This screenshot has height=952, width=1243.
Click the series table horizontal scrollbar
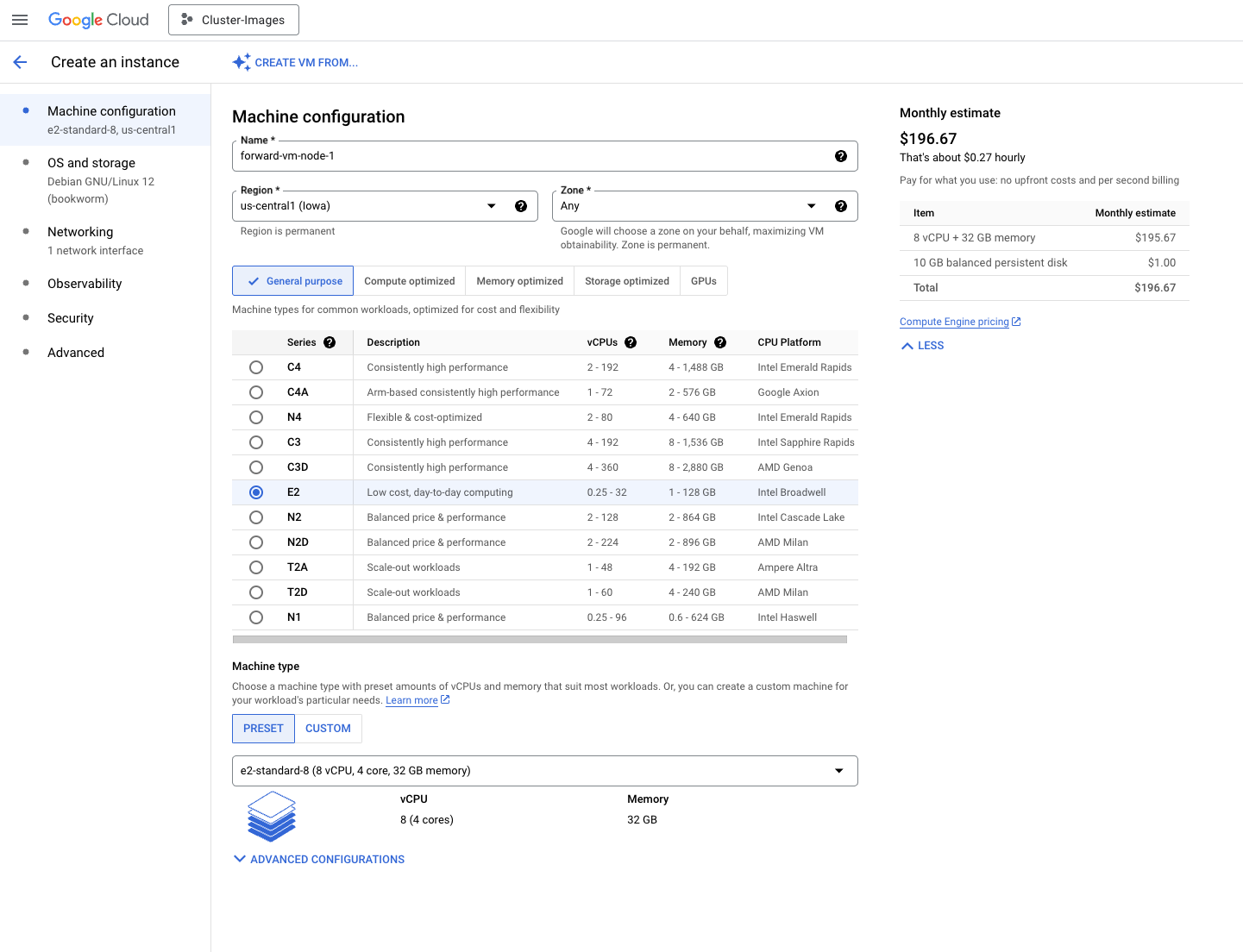click(x=539, y=640)
